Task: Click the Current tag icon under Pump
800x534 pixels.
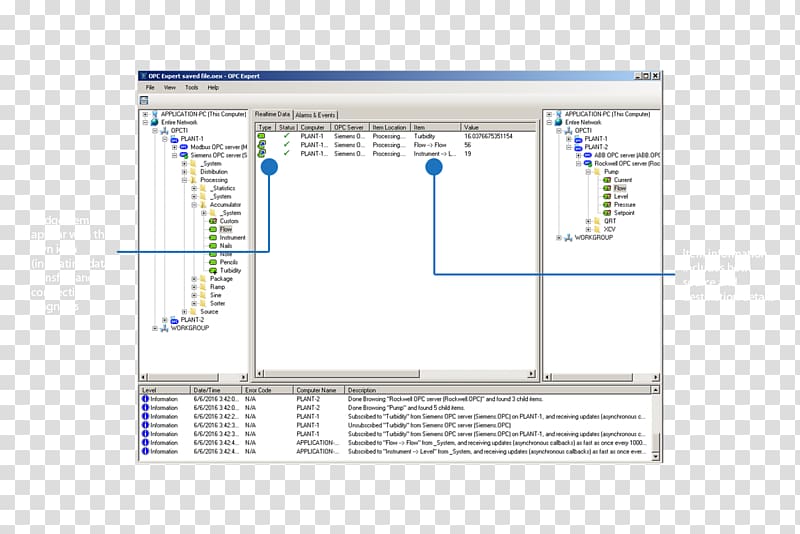Action: [x=607, y=180]
